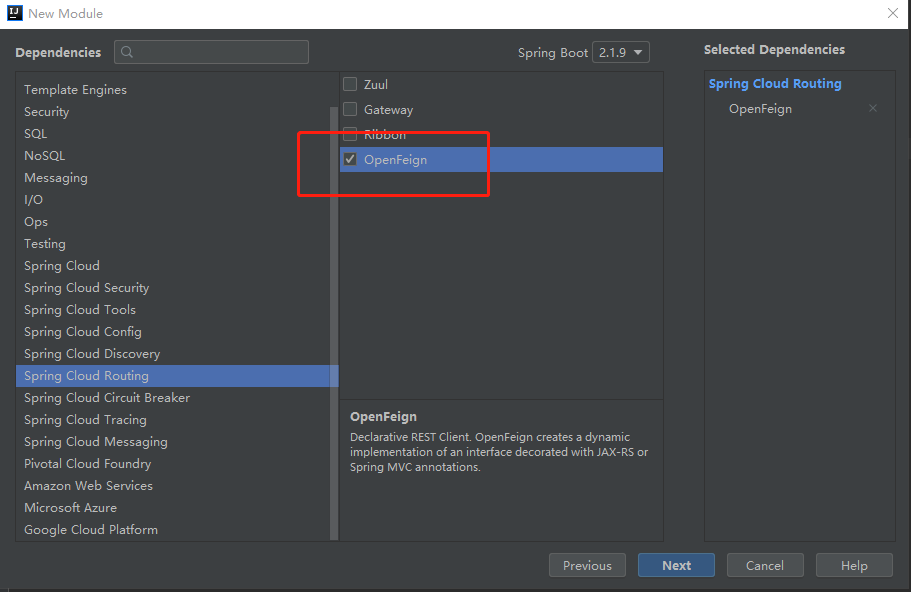Close the New Module dialog window

[x=892, y=14]
